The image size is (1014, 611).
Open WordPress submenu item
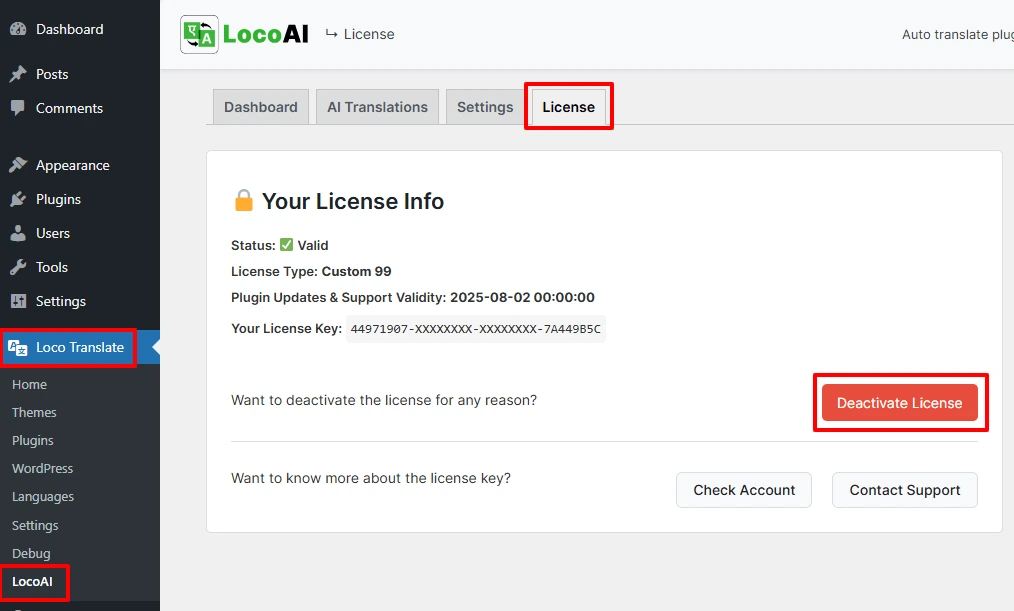pyautogui.click(x=43, y=469)
